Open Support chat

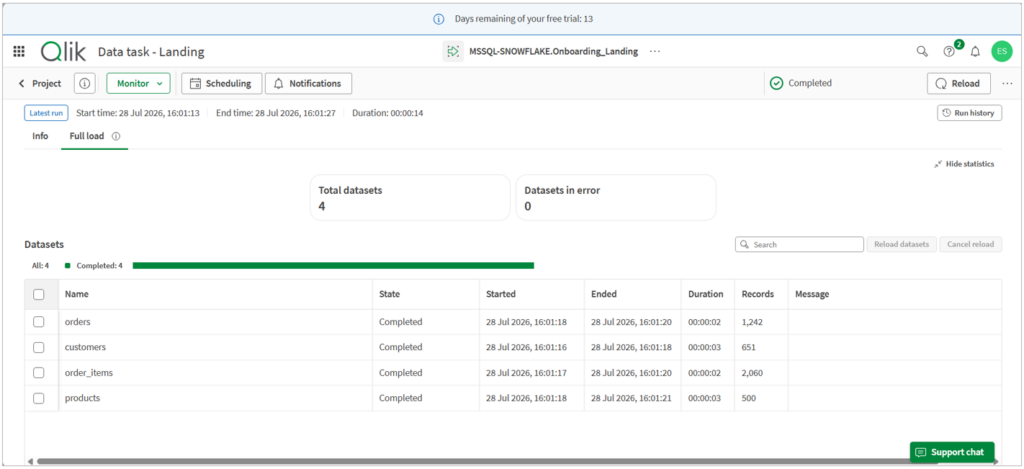[x=952, y=452]
